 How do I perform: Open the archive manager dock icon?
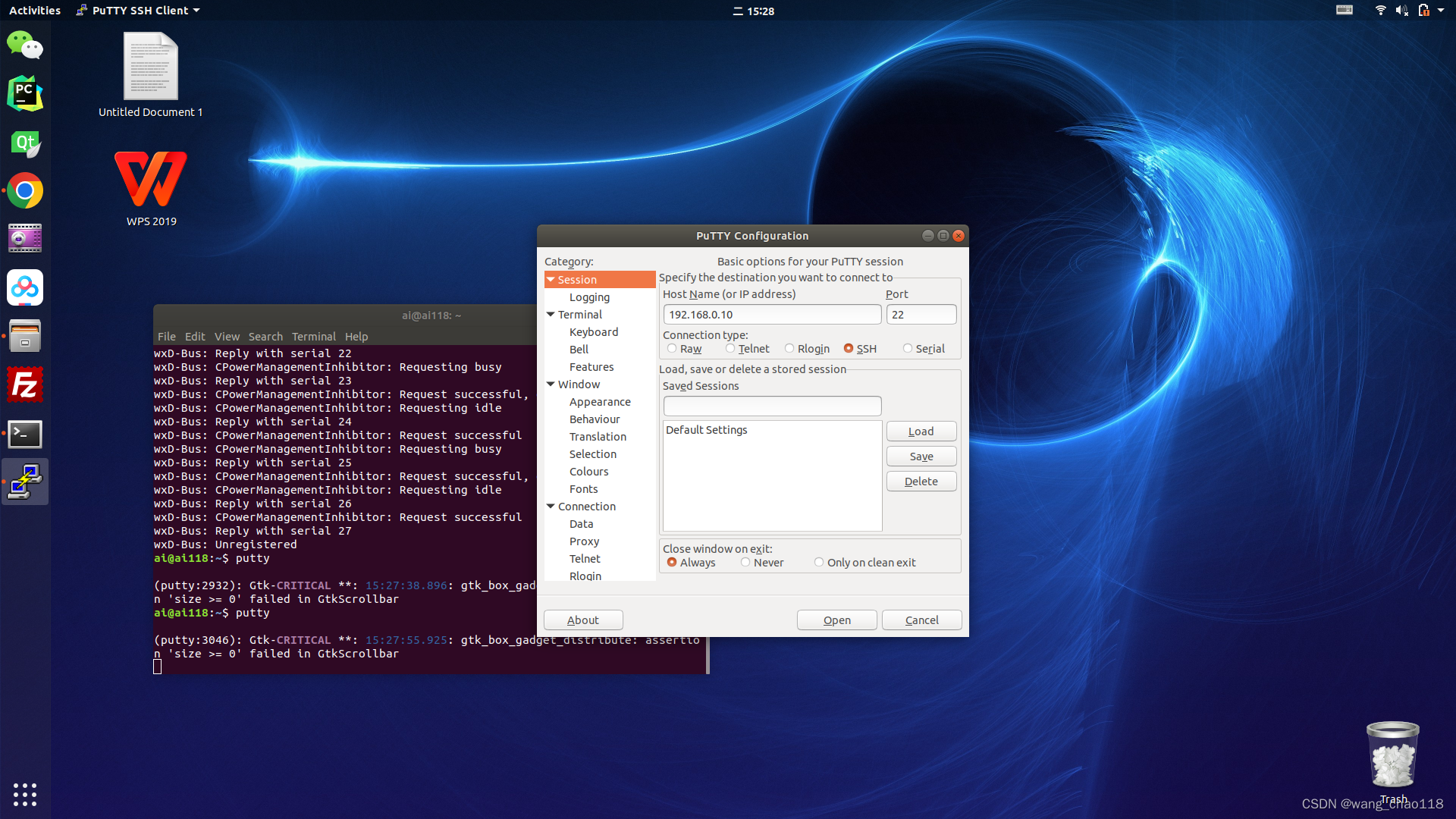(25, 337)
